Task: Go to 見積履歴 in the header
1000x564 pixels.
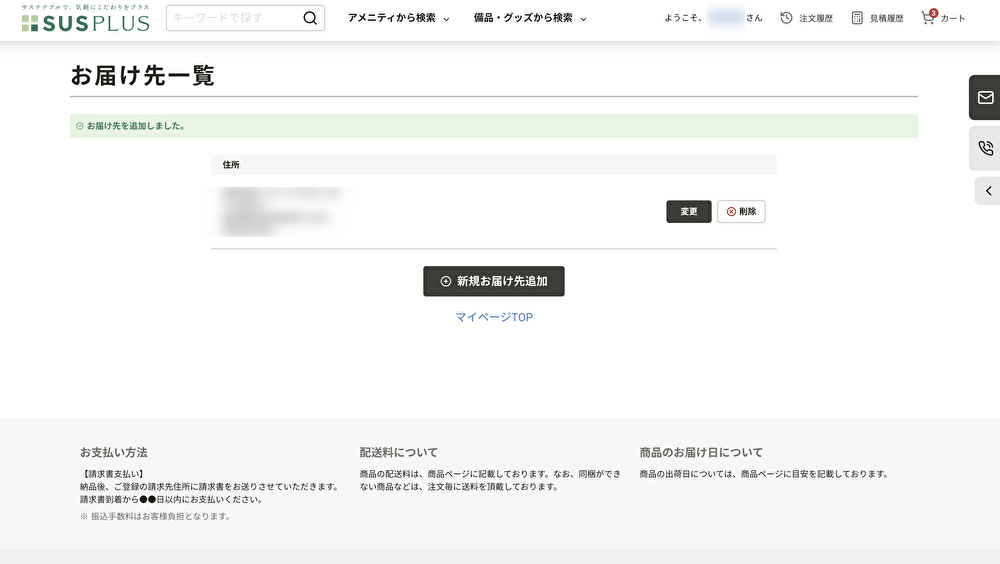Action: tap(886, 18)
